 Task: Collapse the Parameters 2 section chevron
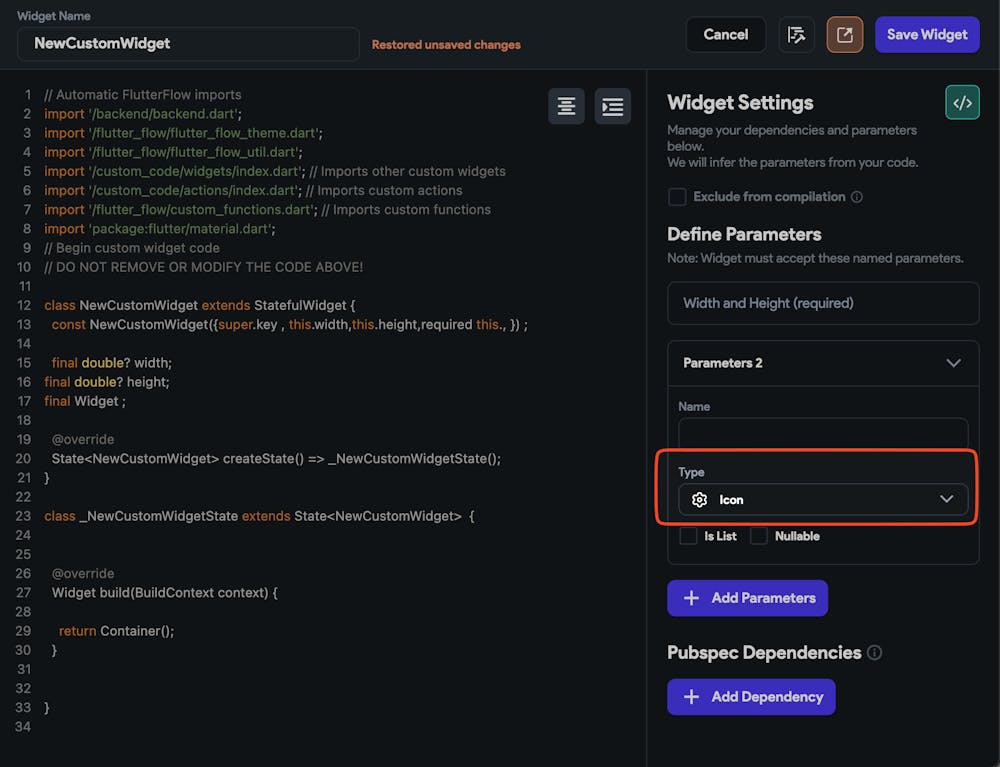click(x=953, y=363)
